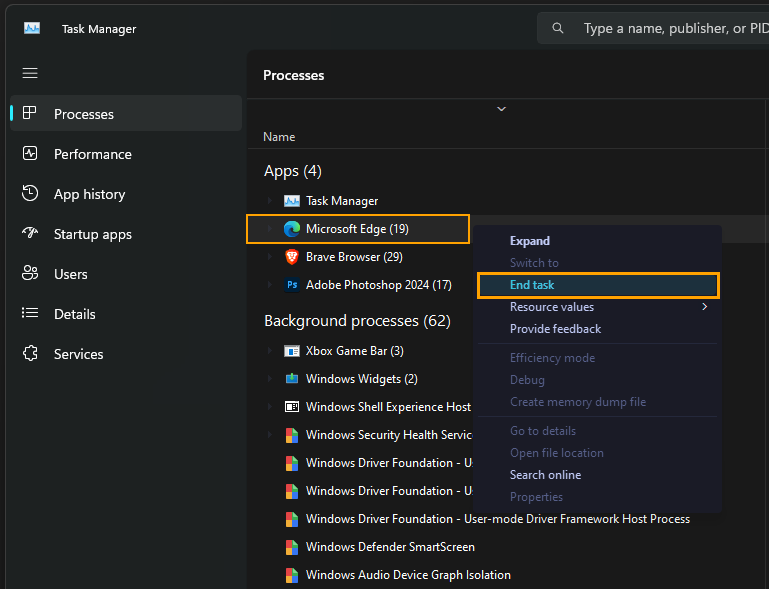Click the Windows Widgets icon
Image resolution: width=769 pixels, height=589 pixels.
[292, 379]
